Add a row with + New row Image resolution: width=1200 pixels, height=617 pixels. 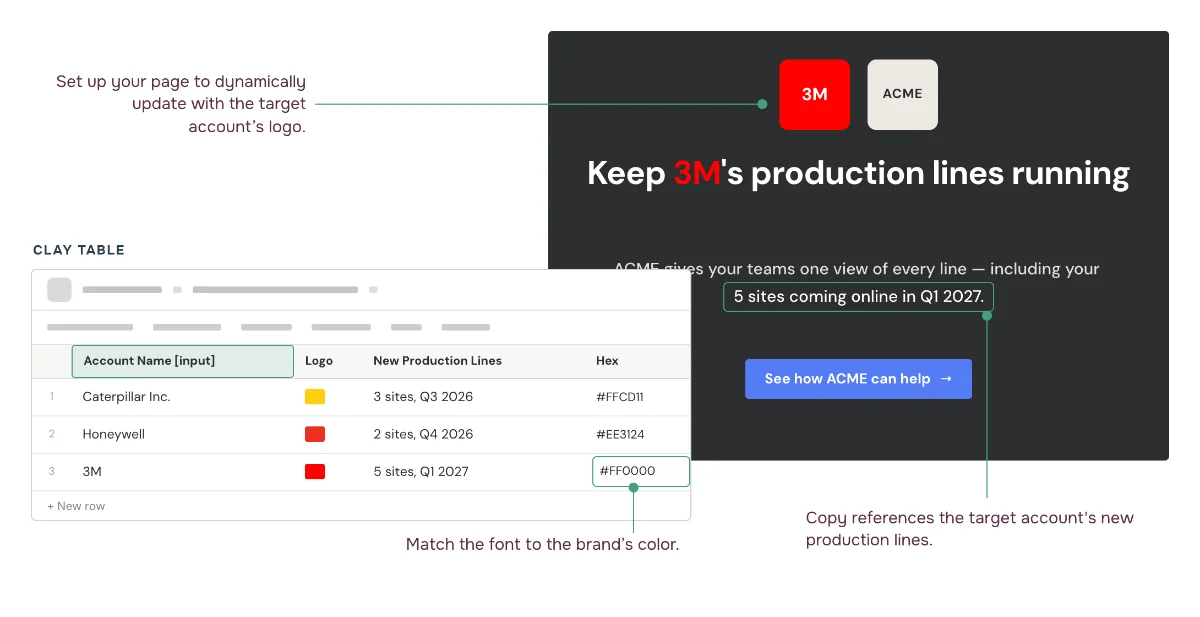76,506
